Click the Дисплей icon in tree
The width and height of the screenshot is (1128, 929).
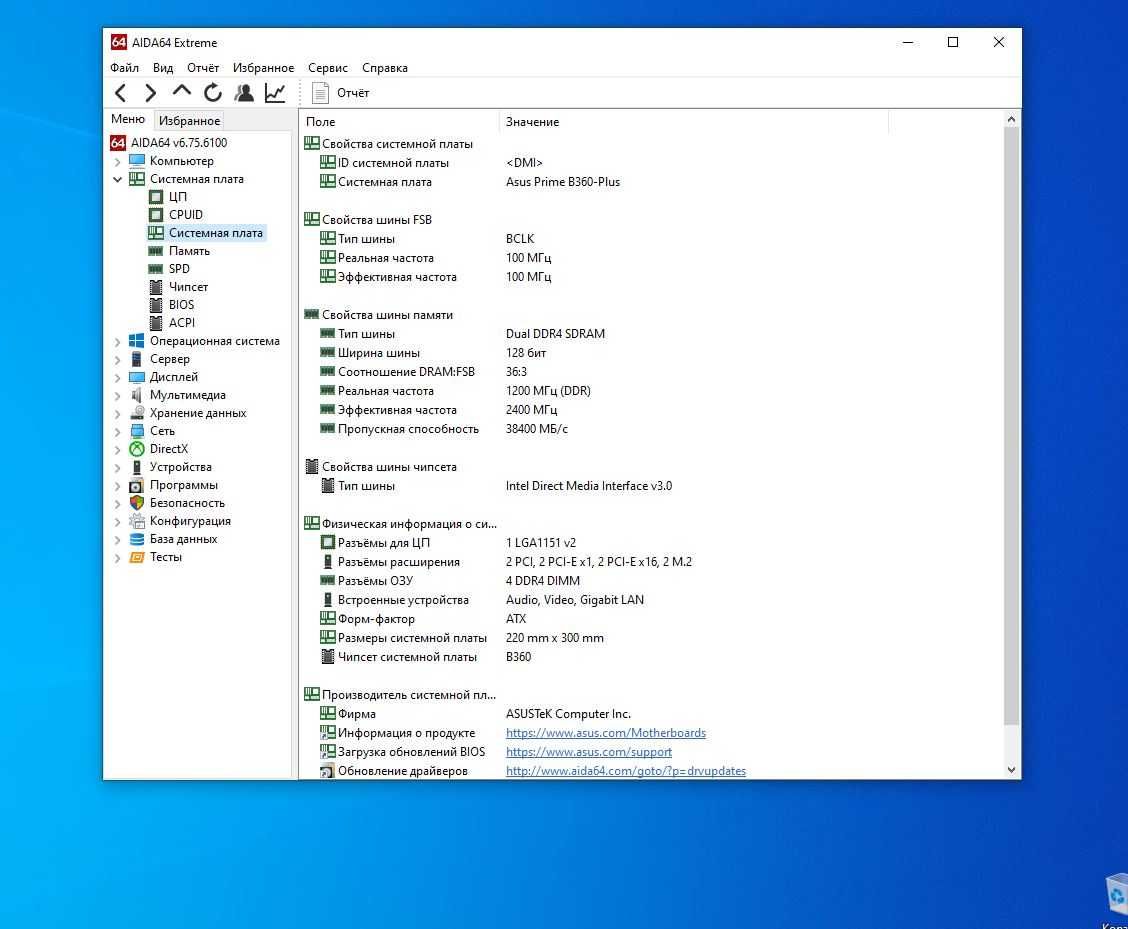click(x=137, y=376)
